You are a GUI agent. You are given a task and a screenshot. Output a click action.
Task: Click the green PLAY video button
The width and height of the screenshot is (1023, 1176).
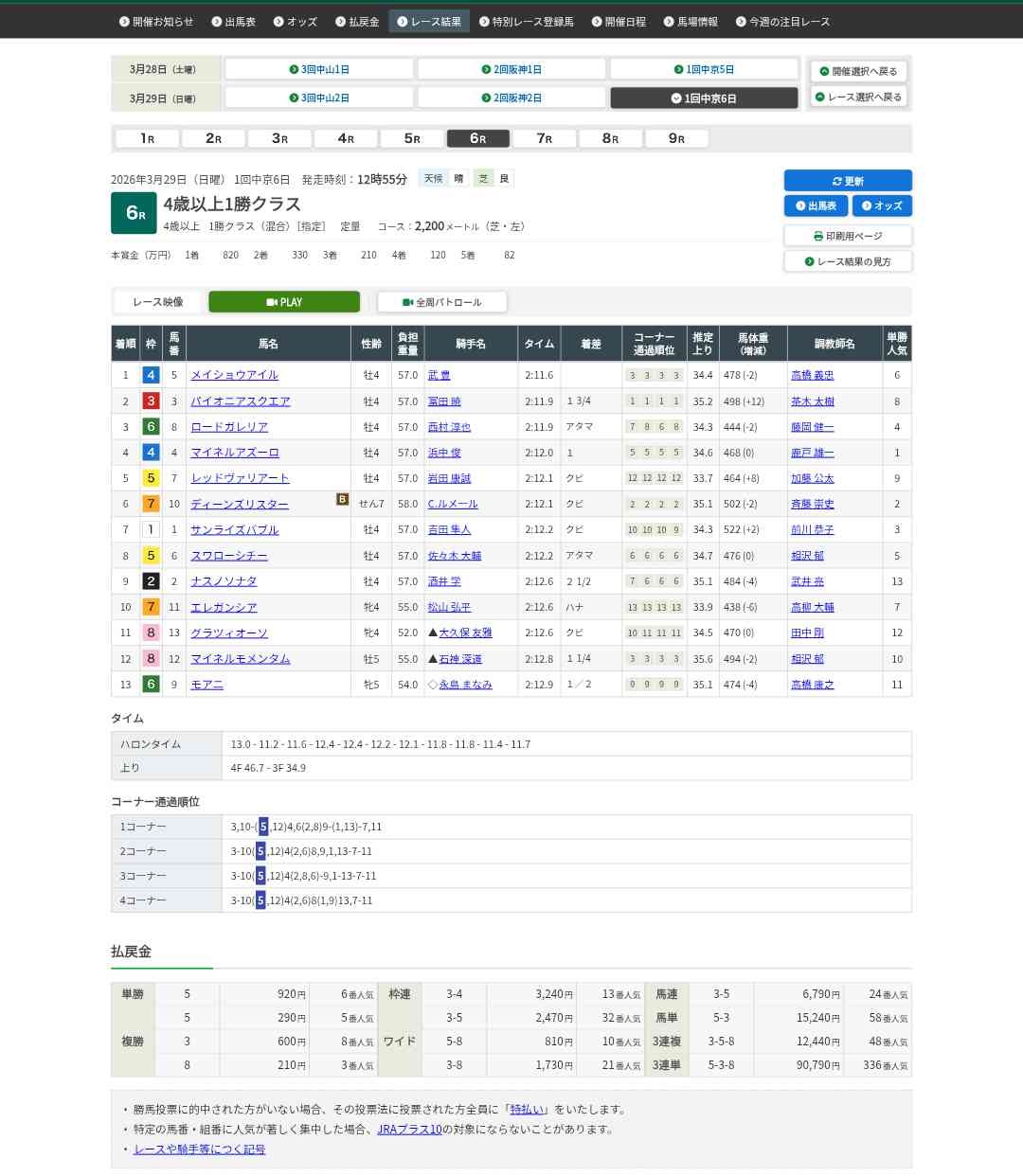(x=284, y=302)
